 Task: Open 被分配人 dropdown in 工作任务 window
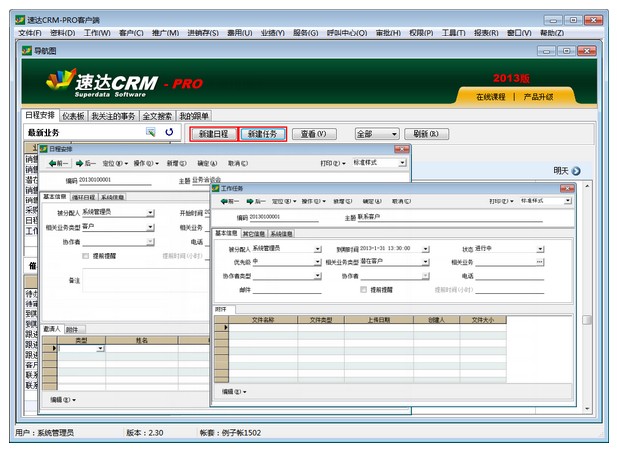pyautogui.click(x=317, y=249)
